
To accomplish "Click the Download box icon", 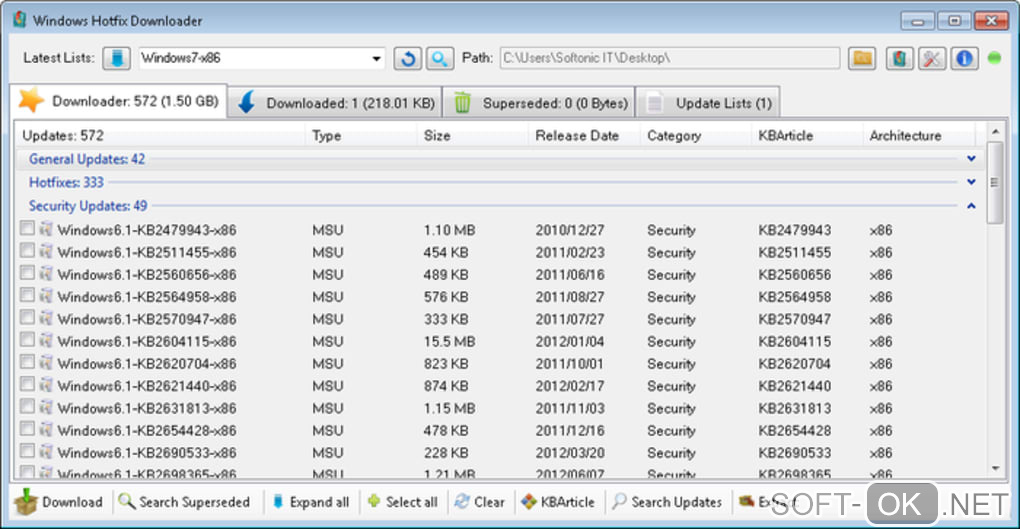I will 26,502.
